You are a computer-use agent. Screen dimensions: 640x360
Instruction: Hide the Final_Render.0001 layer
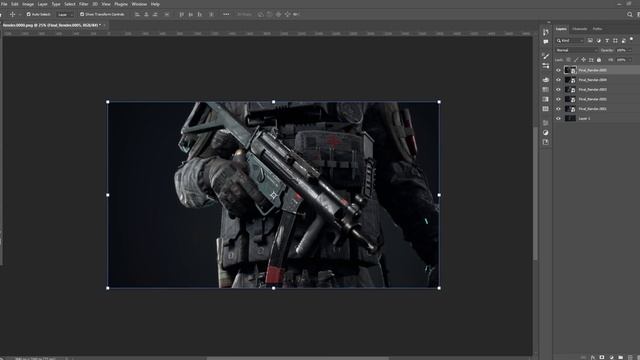pos(558,109)
